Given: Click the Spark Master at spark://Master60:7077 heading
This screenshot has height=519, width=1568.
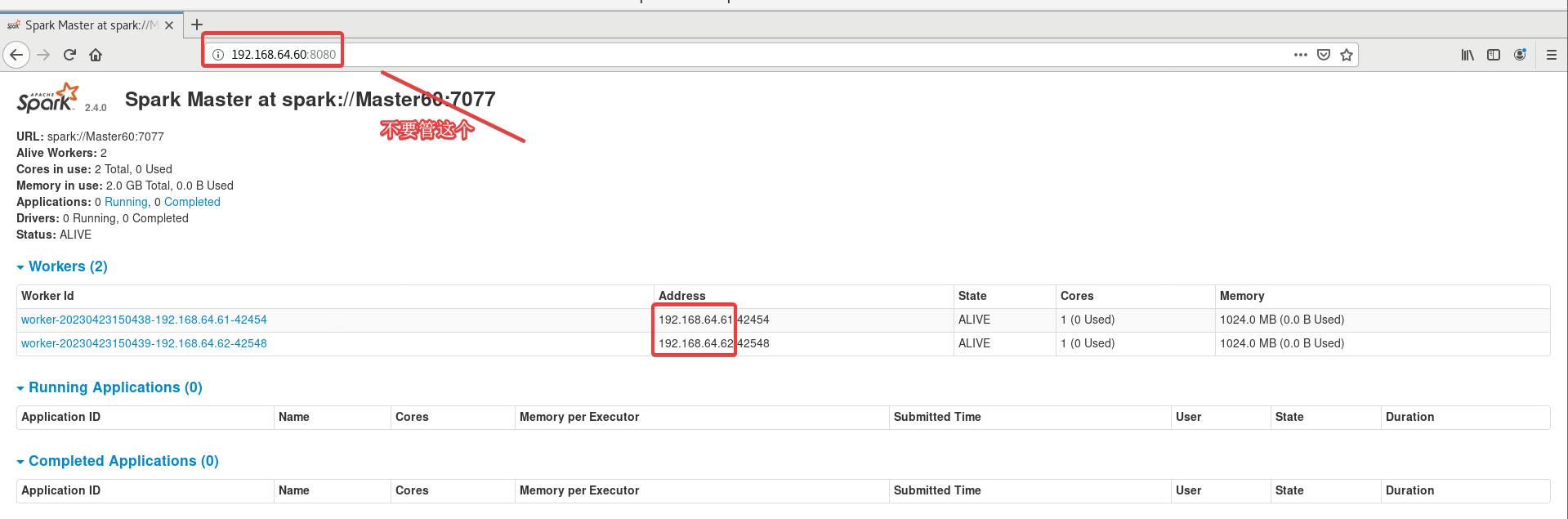Looking at the screenshot, I should [x=310, y=99].
